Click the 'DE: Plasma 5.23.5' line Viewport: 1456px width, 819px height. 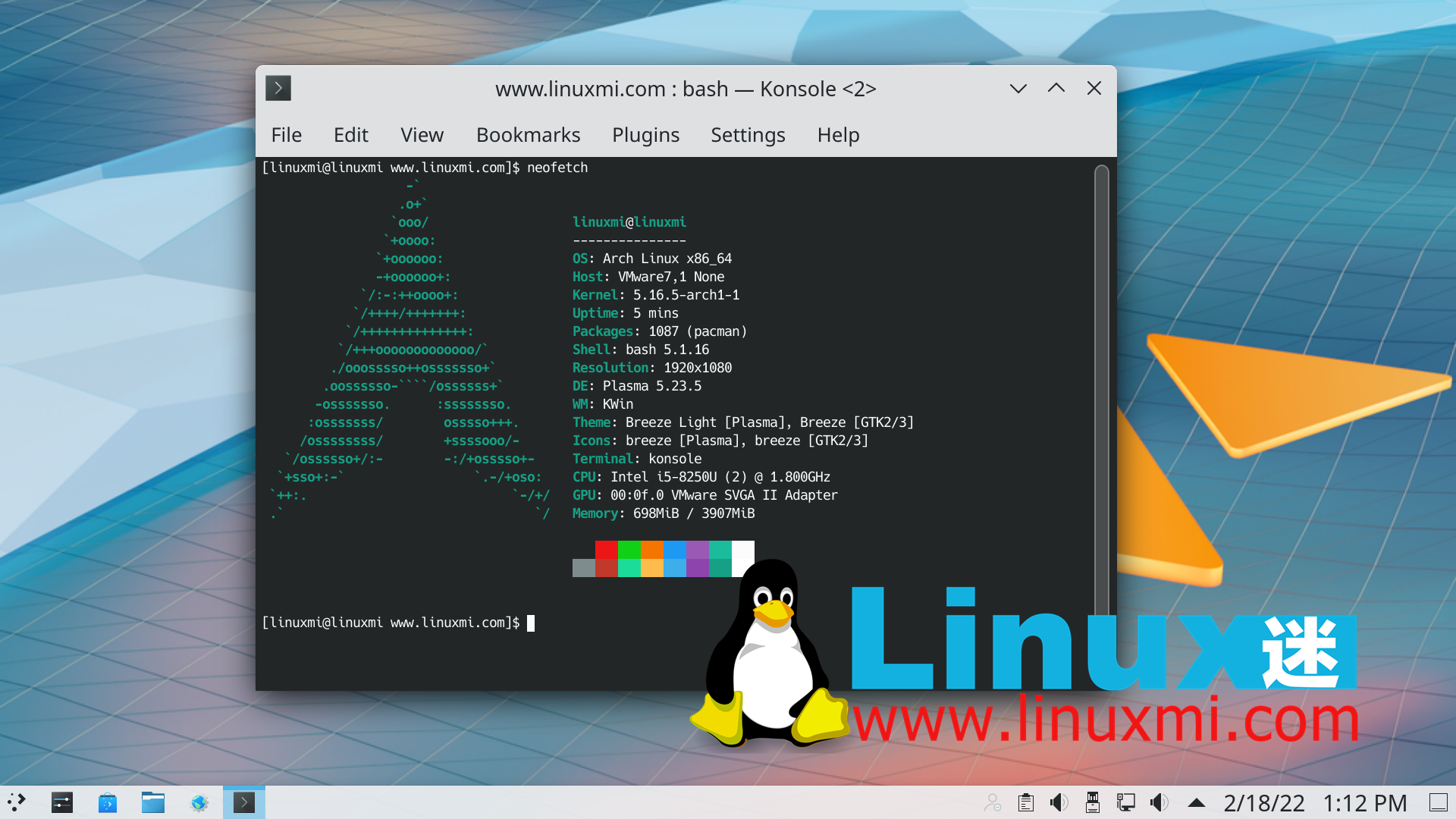(x=637, y=386)
